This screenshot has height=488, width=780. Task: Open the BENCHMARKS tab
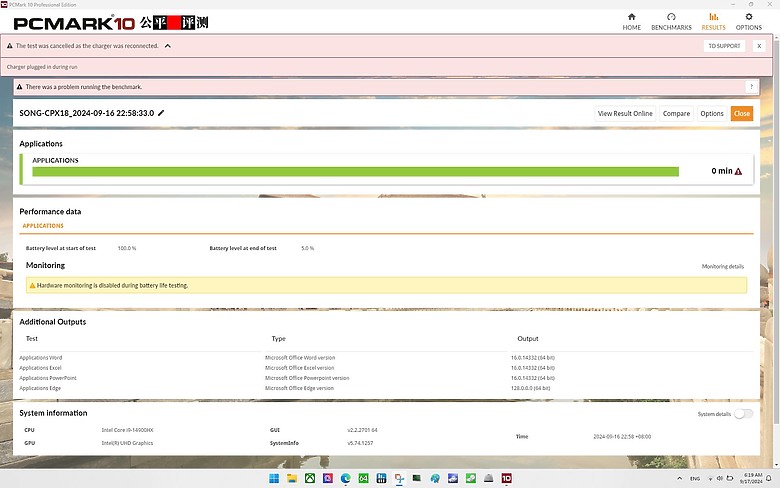tap(671, 22)
